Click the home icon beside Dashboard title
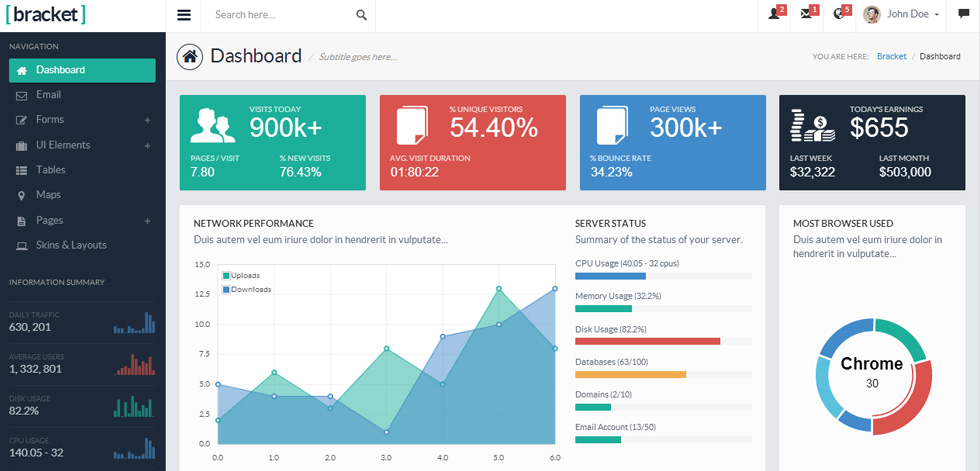 (190, 56)
